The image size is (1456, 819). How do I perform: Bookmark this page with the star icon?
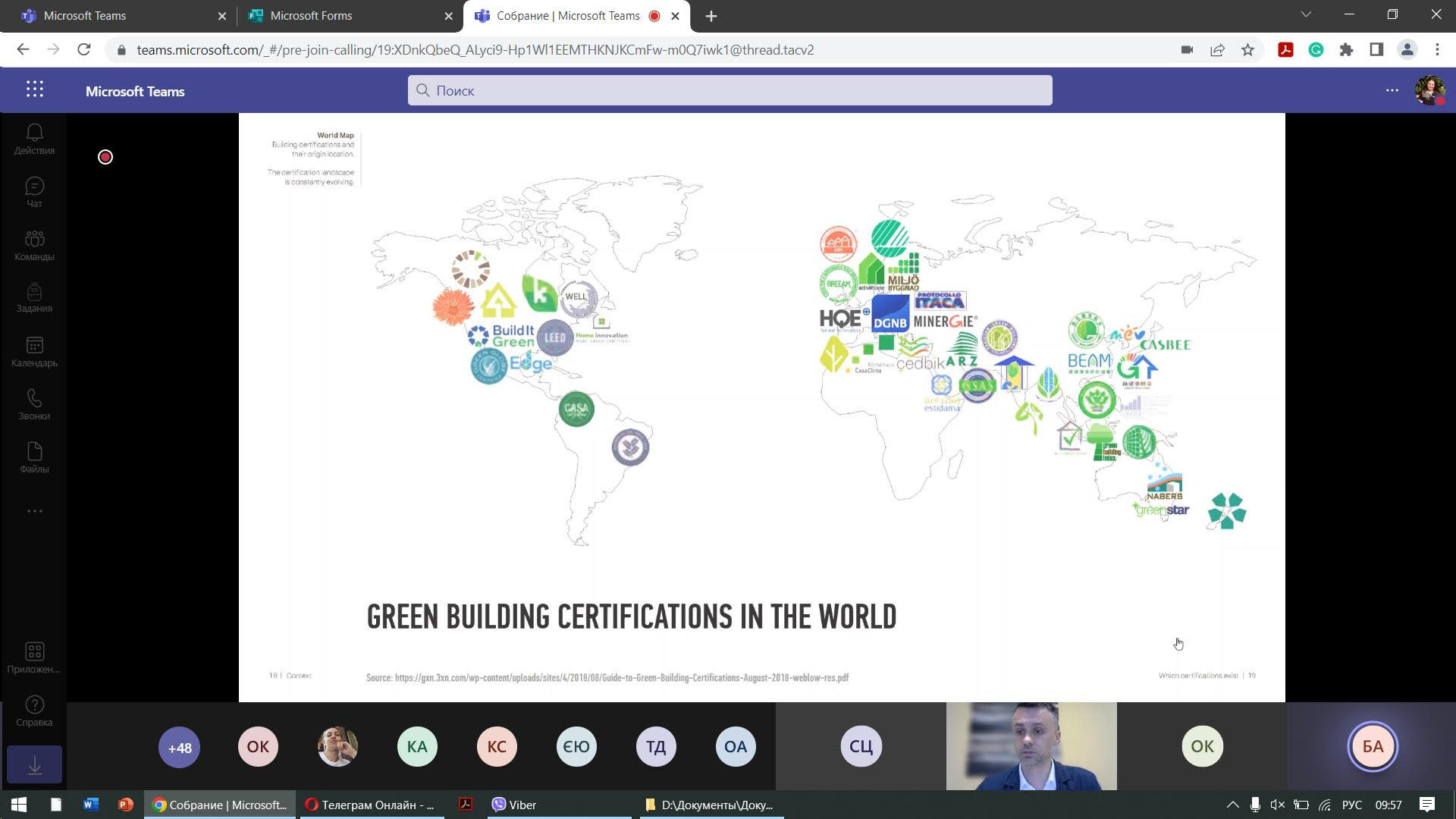tap(1247, 50)
